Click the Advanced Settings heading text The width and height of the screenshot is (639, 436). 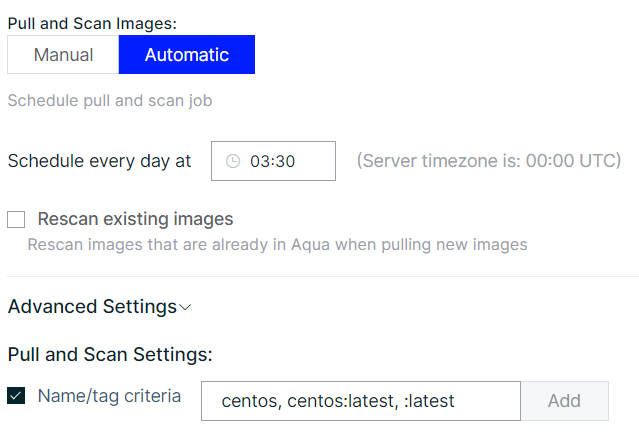92,306
